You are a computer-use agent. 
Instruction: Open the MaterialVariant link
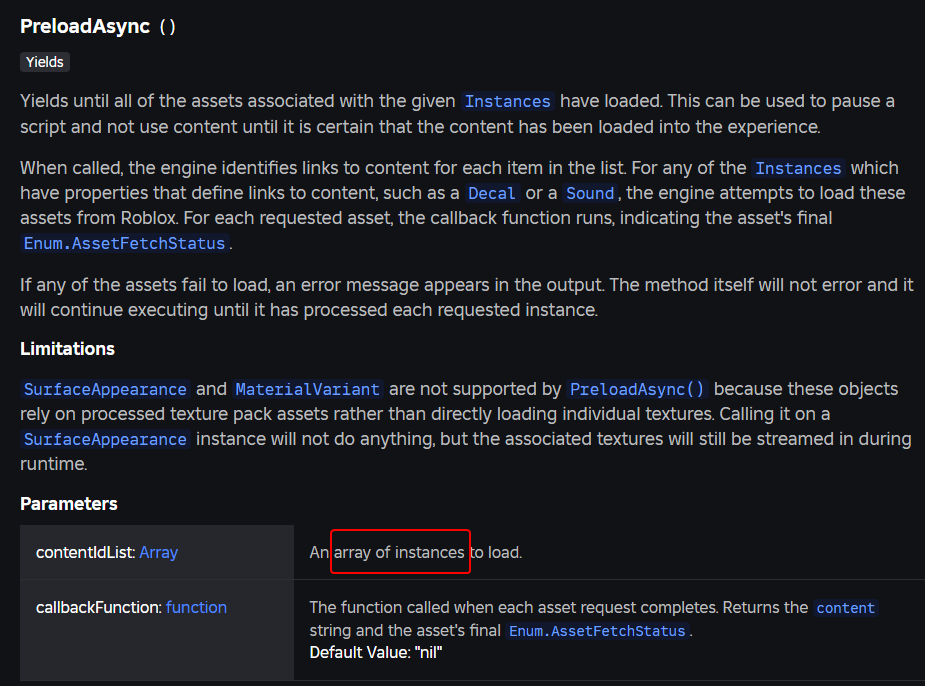tap(307, 389)
